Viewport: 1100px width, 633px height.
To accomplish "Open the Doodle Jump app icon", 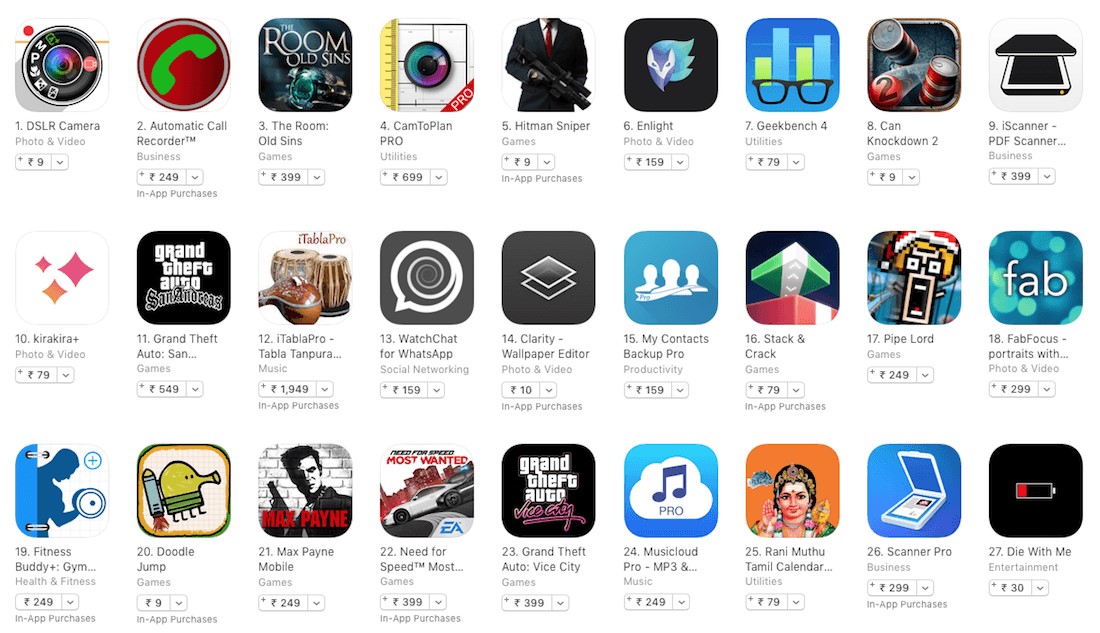I will click(x=183, y=491).
